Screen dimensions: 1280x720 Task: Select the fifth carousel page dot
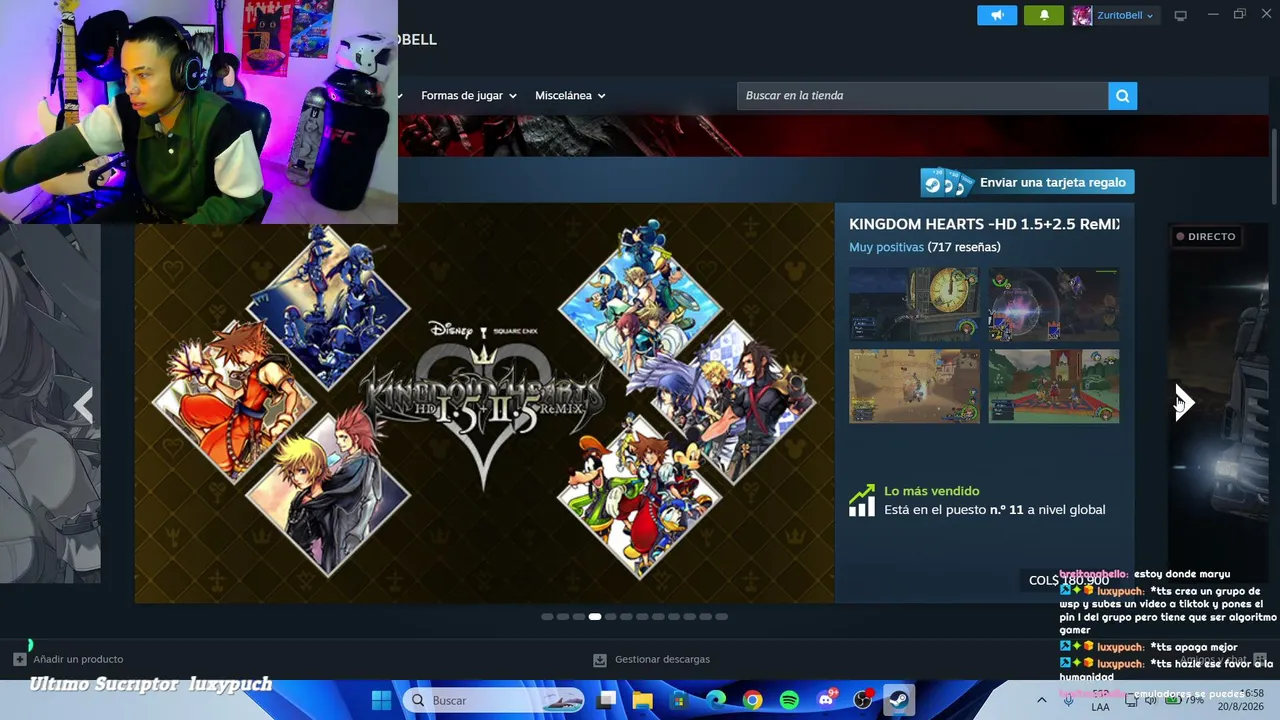(610, 617)
